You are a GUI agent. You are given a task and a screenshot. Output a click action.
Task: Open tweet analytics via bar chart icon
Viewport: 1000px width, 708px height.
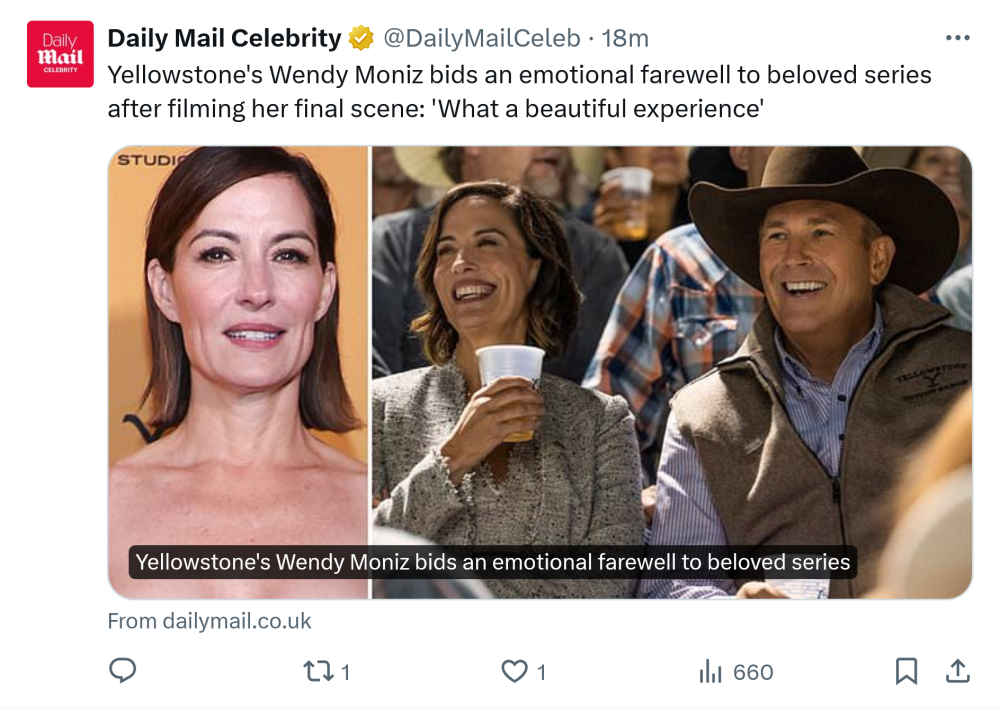point(710,672)
